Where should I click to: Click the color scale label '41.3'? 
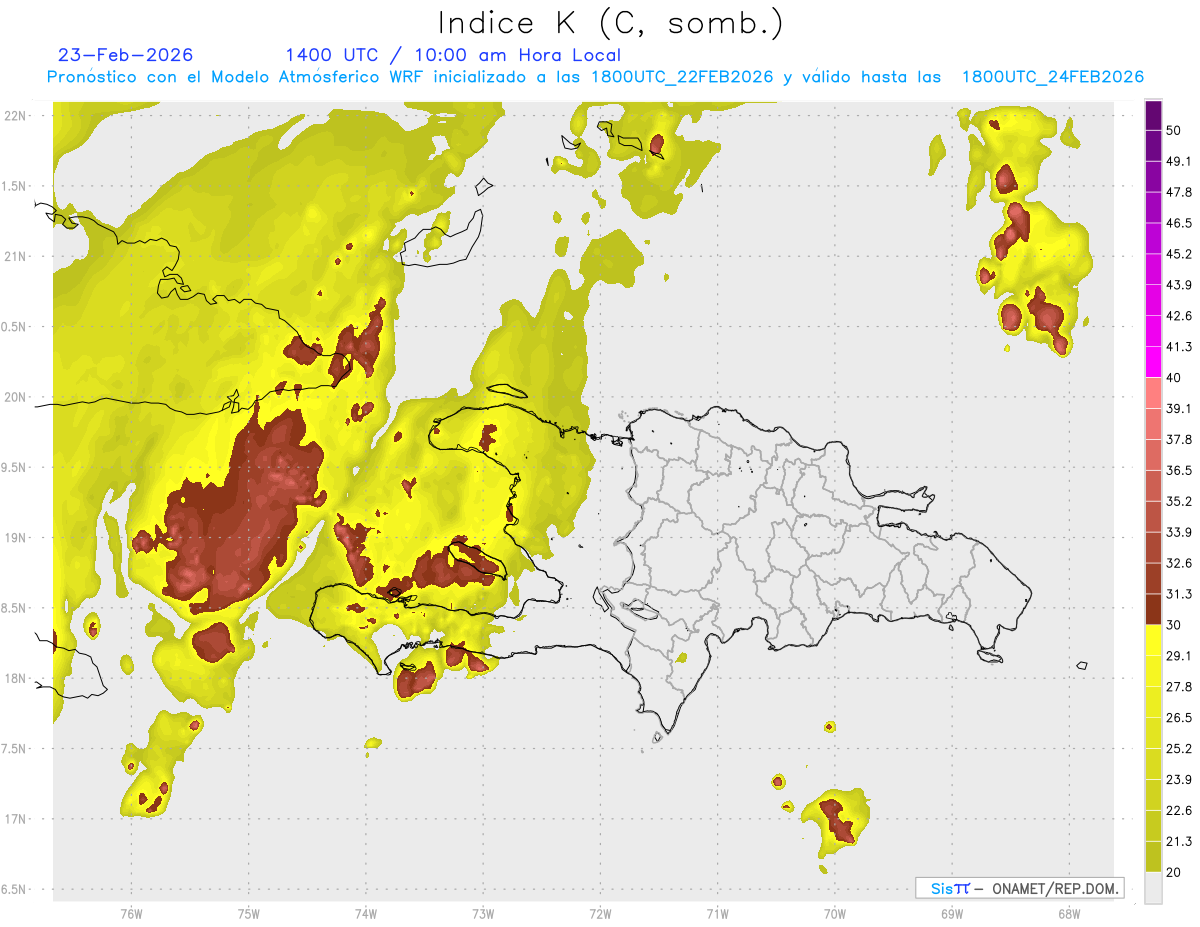coord(1179,347)
